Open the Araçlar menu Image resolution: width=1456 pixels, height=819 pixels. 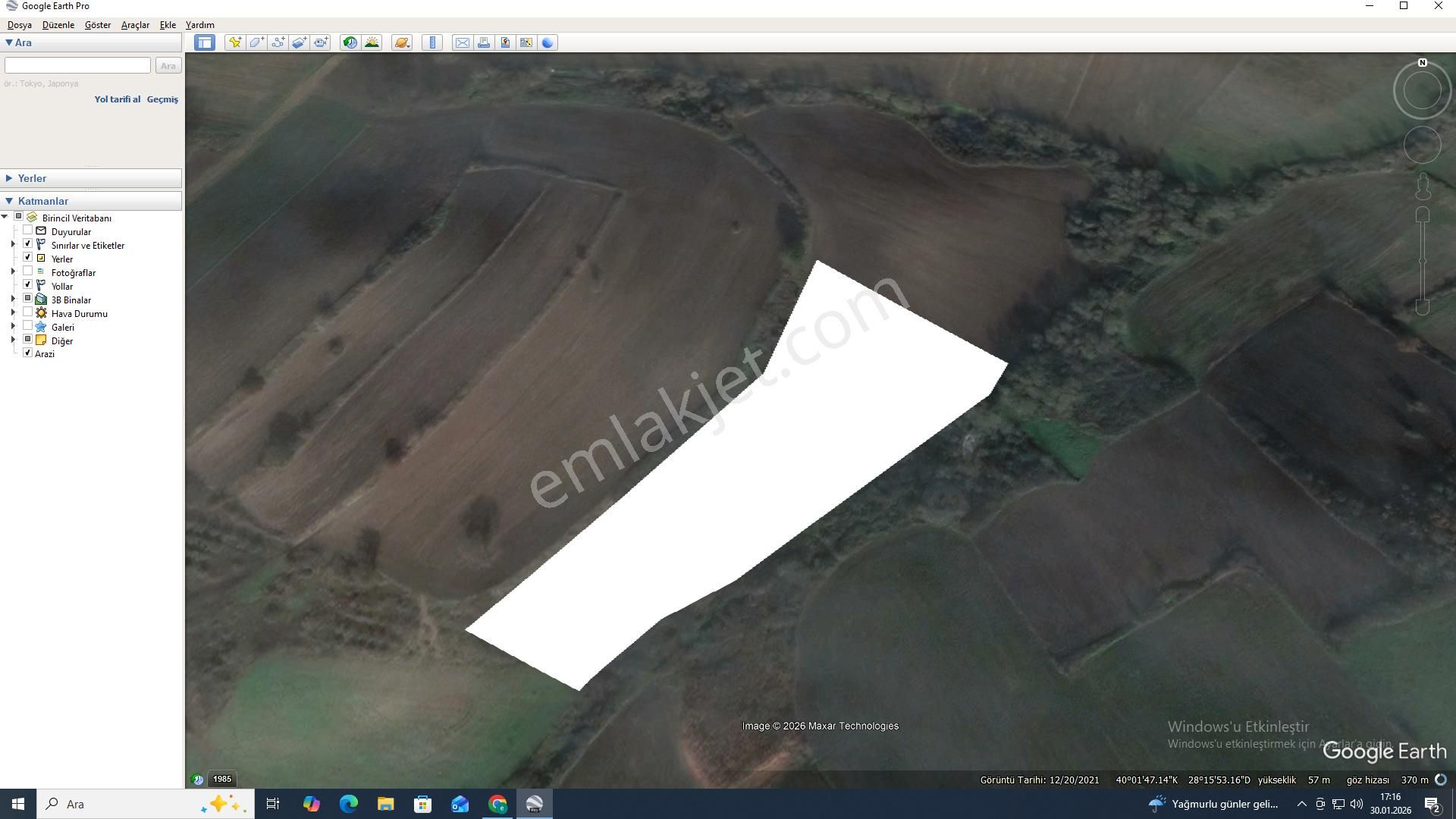pos(135,25)
